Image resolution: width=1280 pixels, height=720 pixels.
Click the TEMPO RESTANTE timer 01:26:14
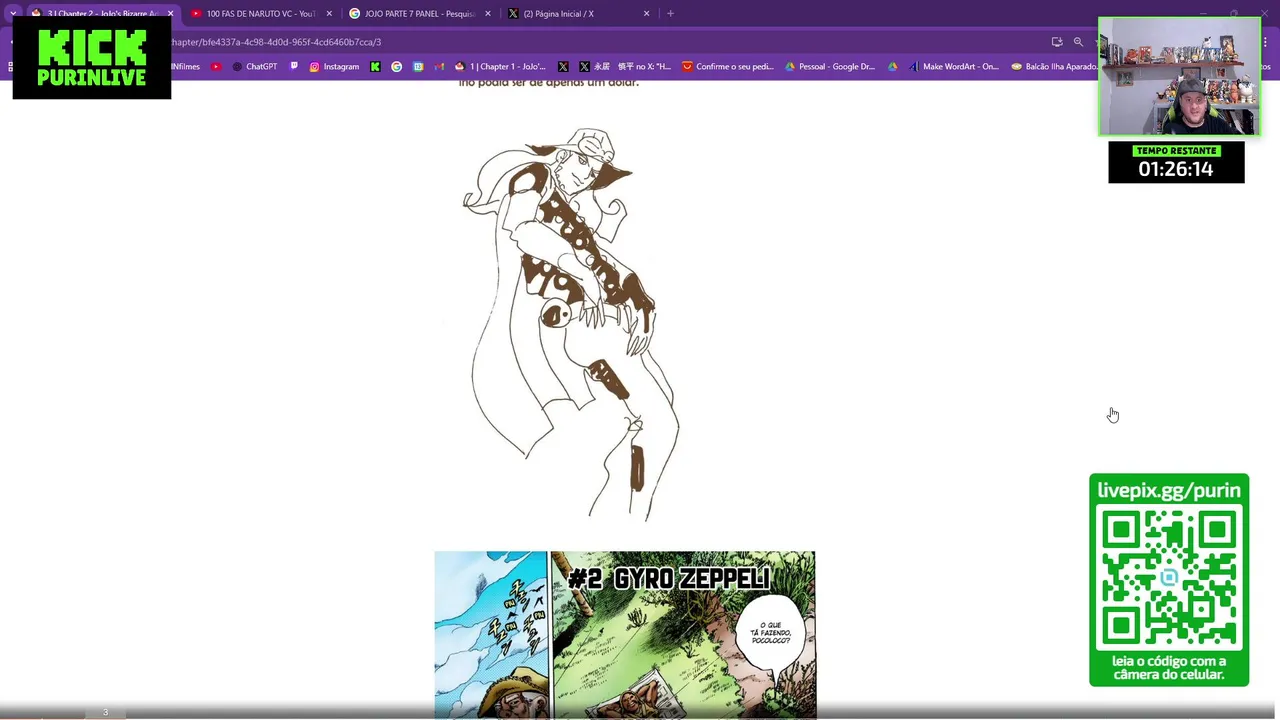[x=1176, y=162]
